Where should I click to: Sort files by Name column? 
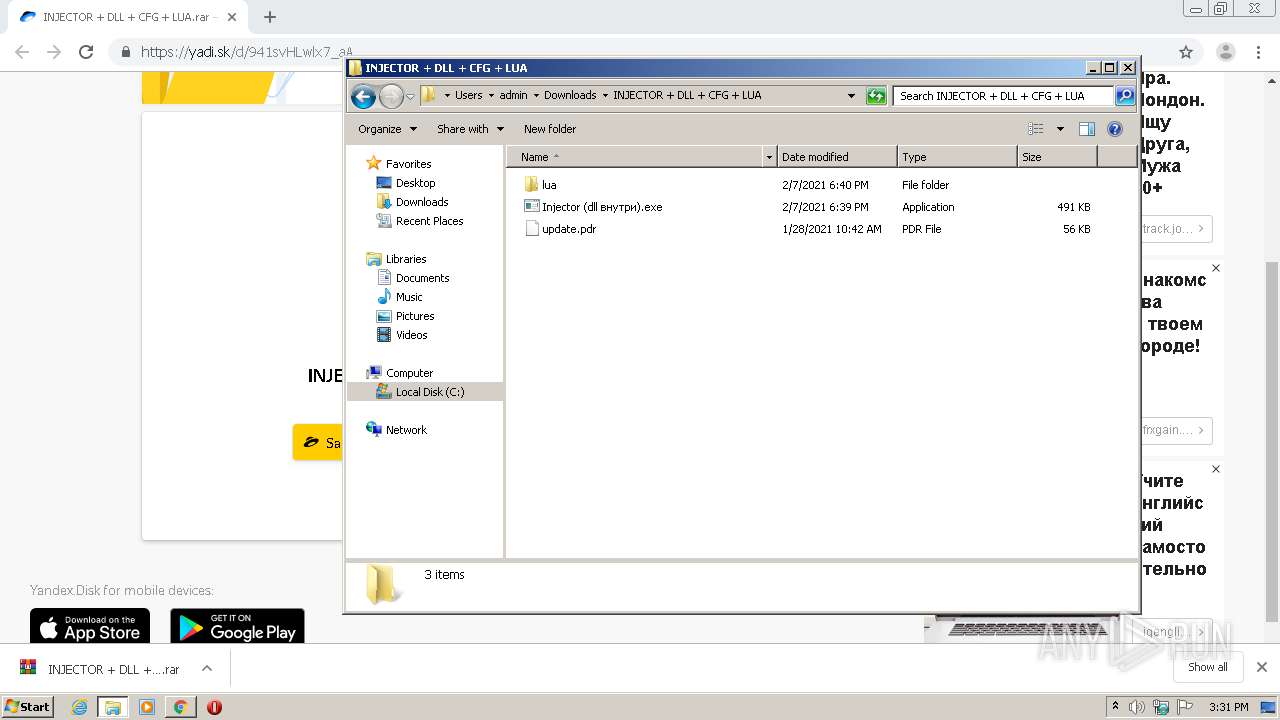point(634,157)
